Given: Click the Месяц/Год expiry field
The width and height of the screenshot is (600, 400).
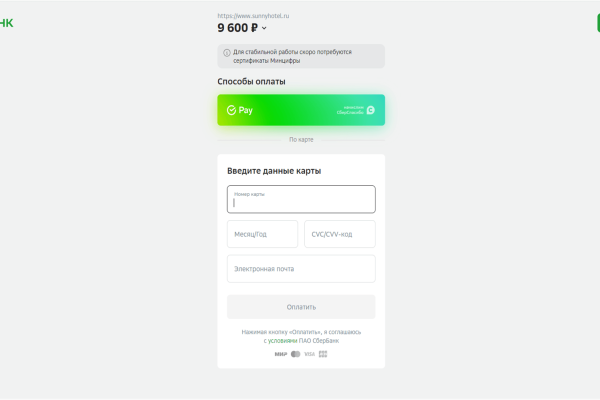Looking at the screenshot, I should [x=262, y=234].
